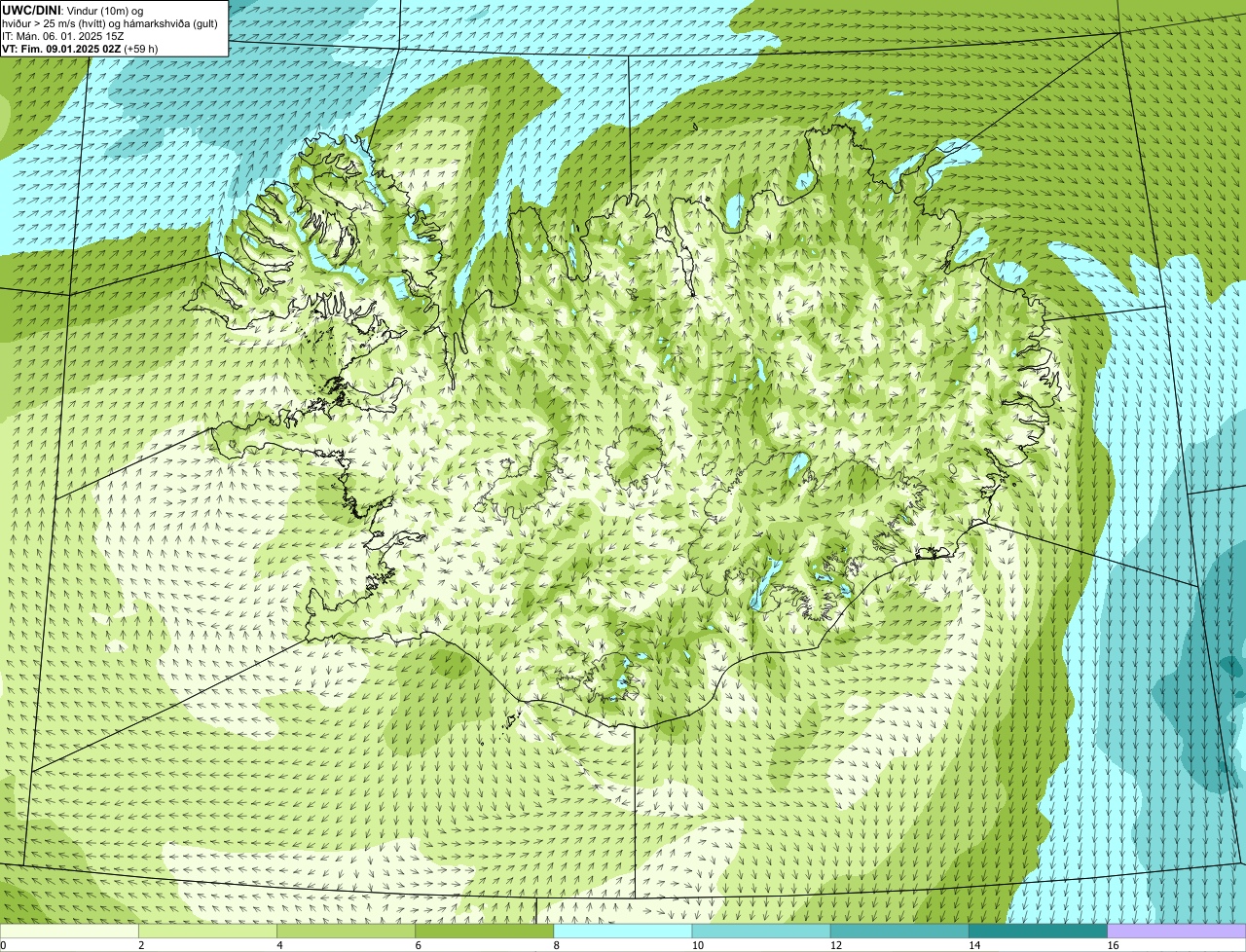Viewport: 1246px width, 952px height.
Task: Click the 12–14 m/s teal legend swatch
Action: [899, 932]
